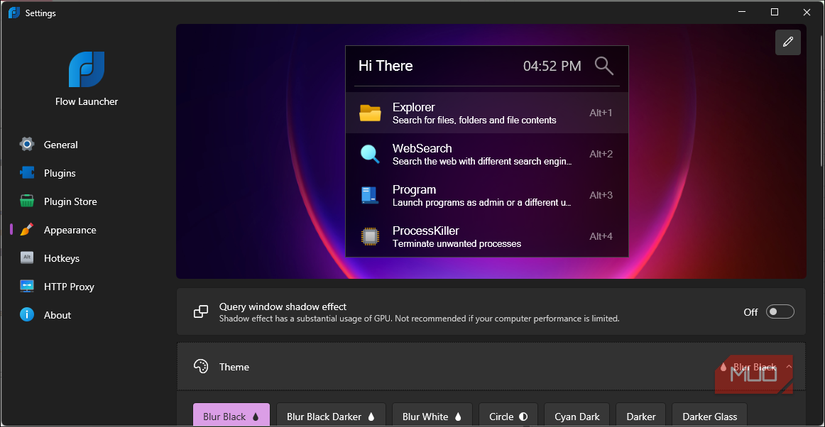Click the Query window shadow effect title
Screen dimensions: 825x427
[283, 307]
